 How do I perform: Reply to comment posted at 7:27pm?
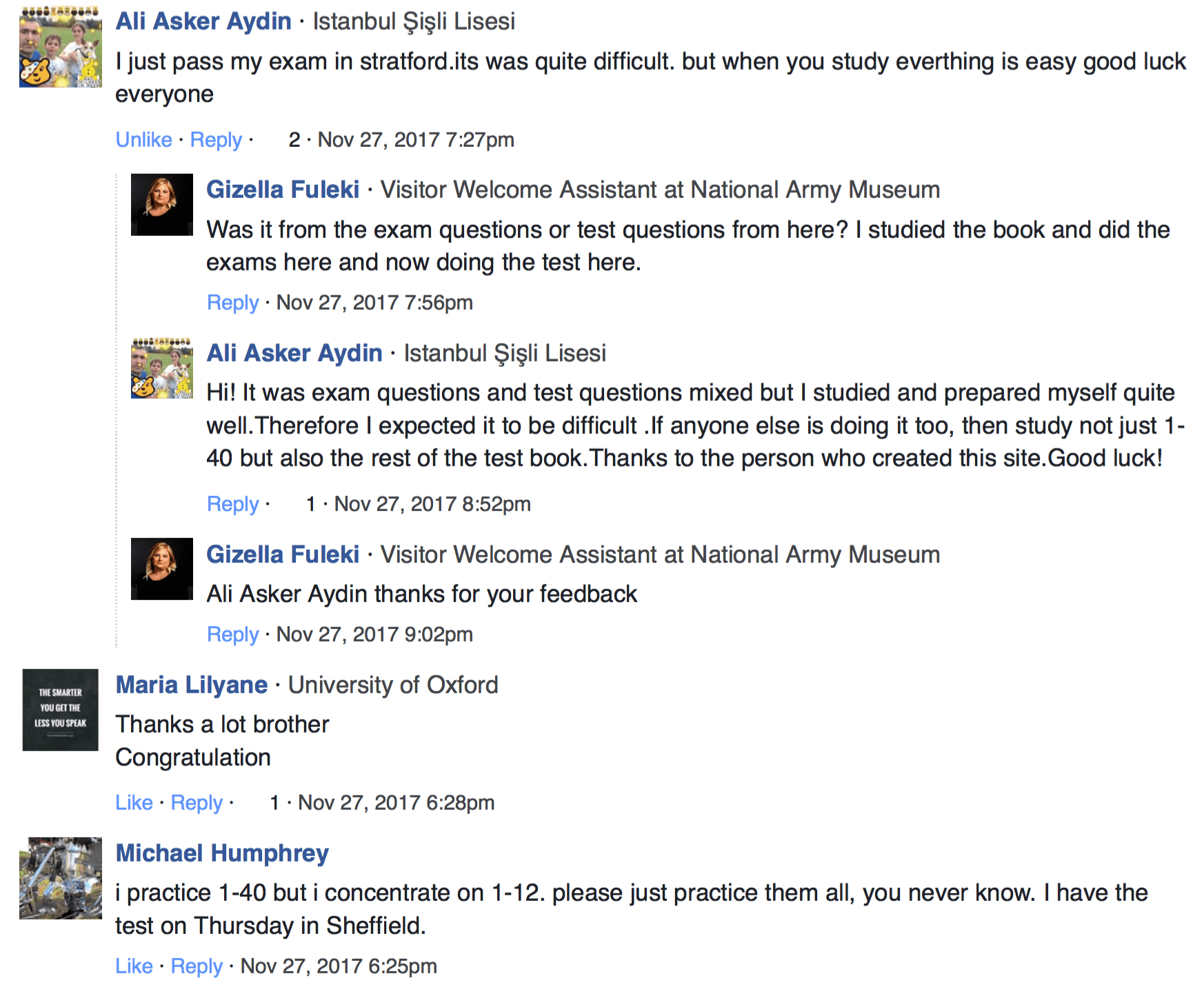pyautogui.click(x=216, y=140)
